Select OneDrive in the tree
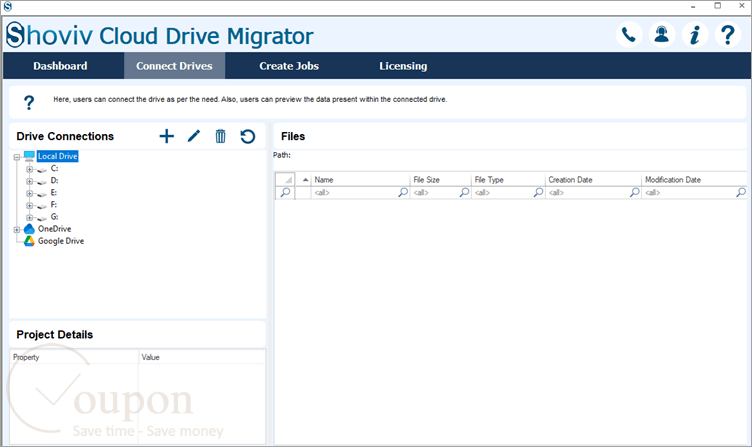This screenshot has height=447, width=752. pyautogui.click(x=55, y=229)
